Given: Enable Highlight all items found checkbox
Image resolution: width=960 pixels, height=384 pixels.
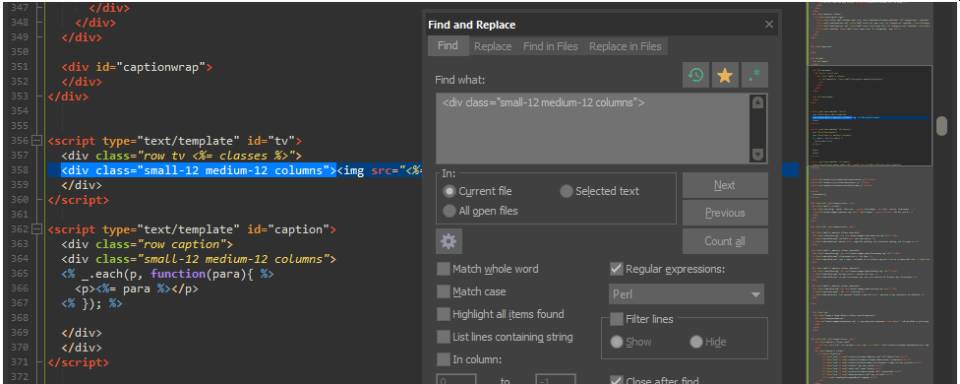Looking at the screenshot, I should 443,314.
